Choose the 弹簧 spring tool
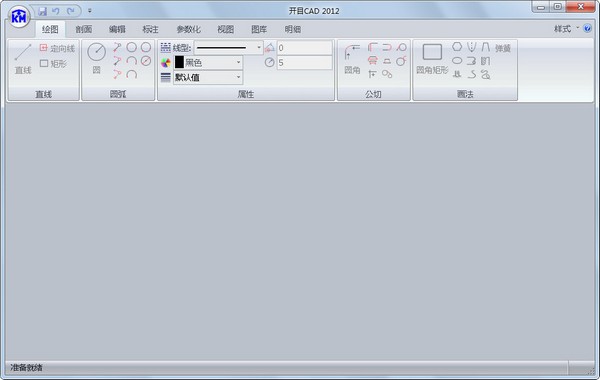The image size is (600, 380). pyautogui.click(x=502, y=48)
